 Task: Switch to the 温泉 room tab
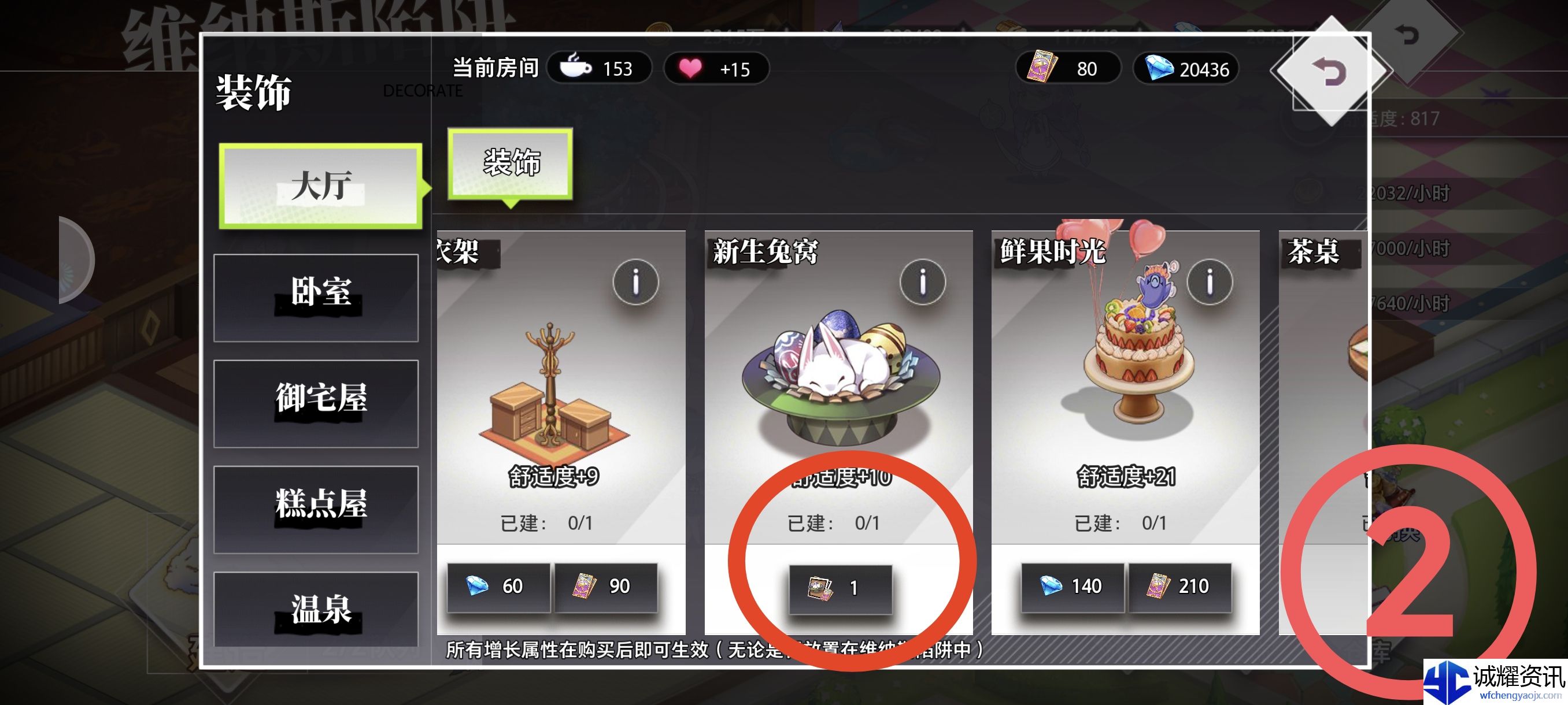(x=316, y=609)
